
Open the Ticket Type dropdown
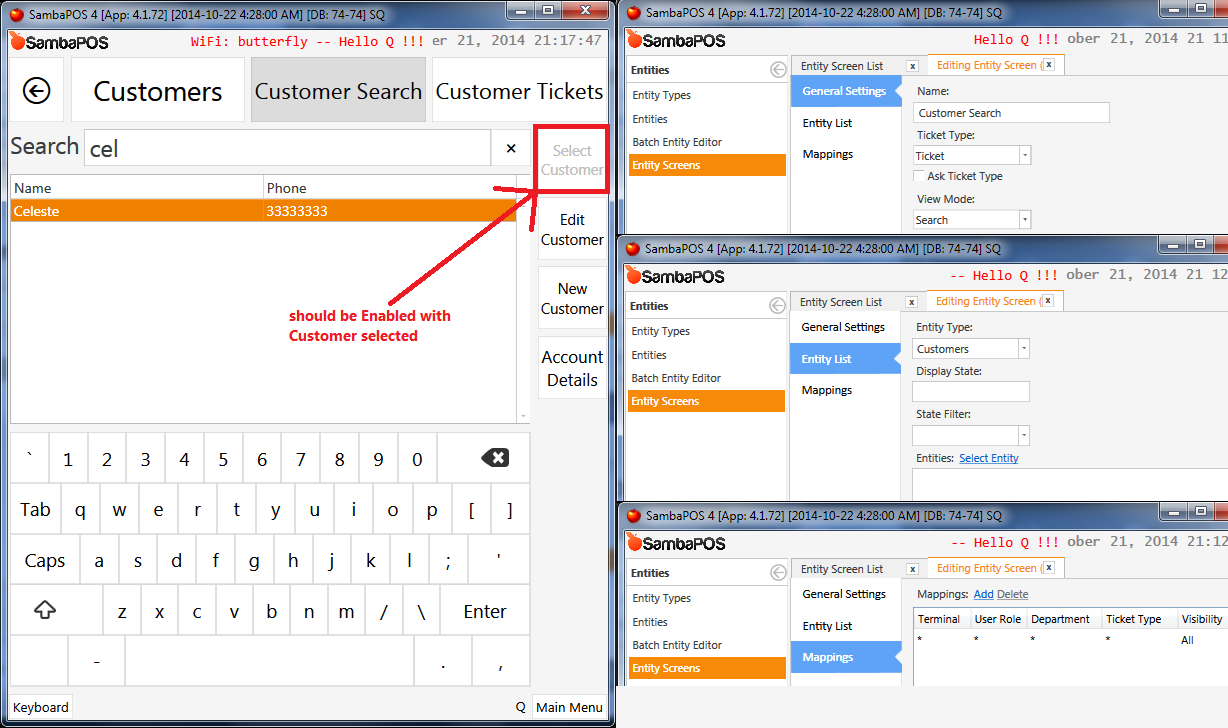[1025, 156]
